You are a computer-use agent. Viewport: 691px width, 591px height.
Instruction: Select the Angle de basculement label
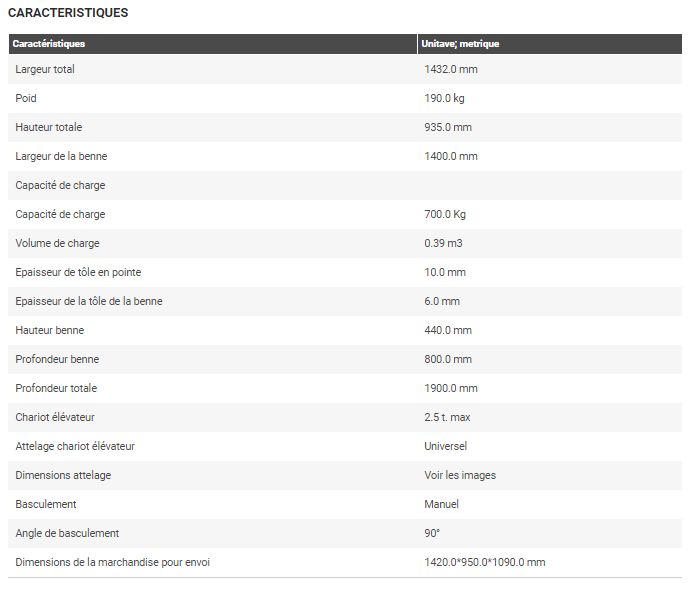(x=67, y=533)
